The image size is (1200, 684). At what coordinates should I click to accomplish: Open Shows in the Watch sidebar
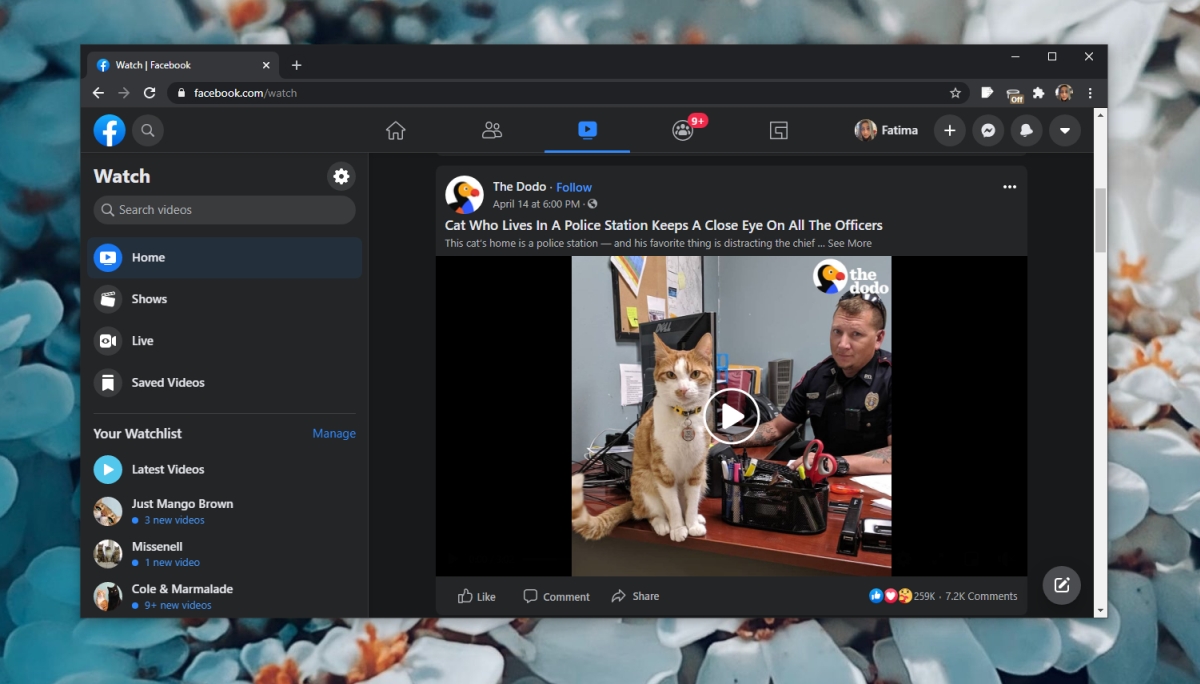149,298
